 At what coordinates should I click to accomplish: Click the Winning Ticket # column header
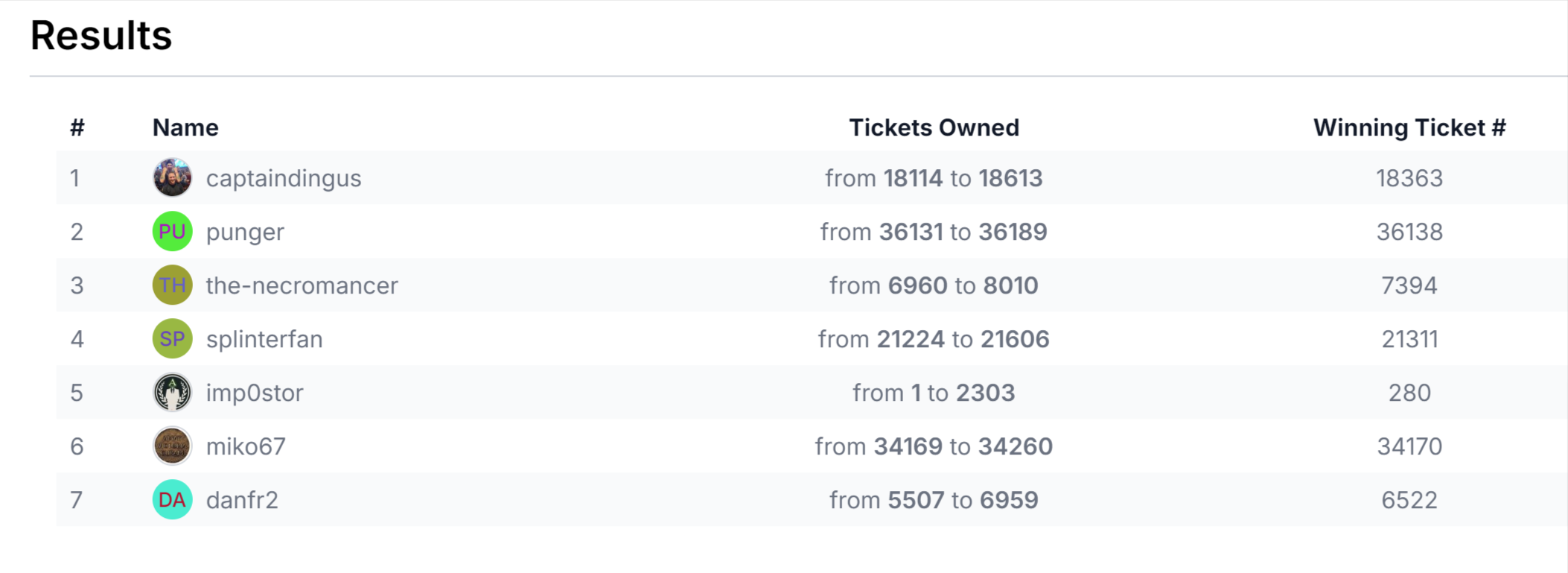(1409, 128)
